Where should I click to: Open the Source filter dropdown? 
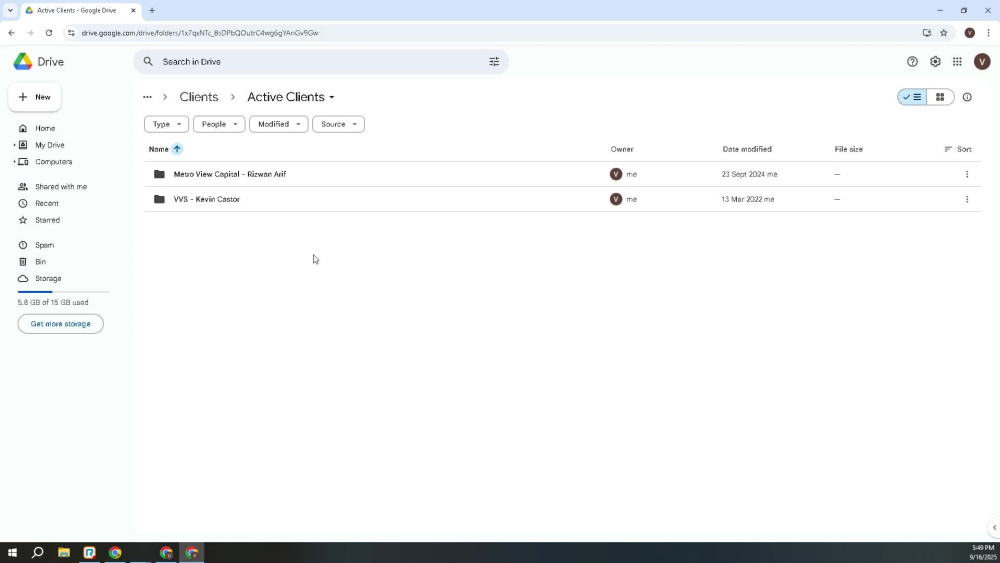pyautogui.click(x=338, y=124)
